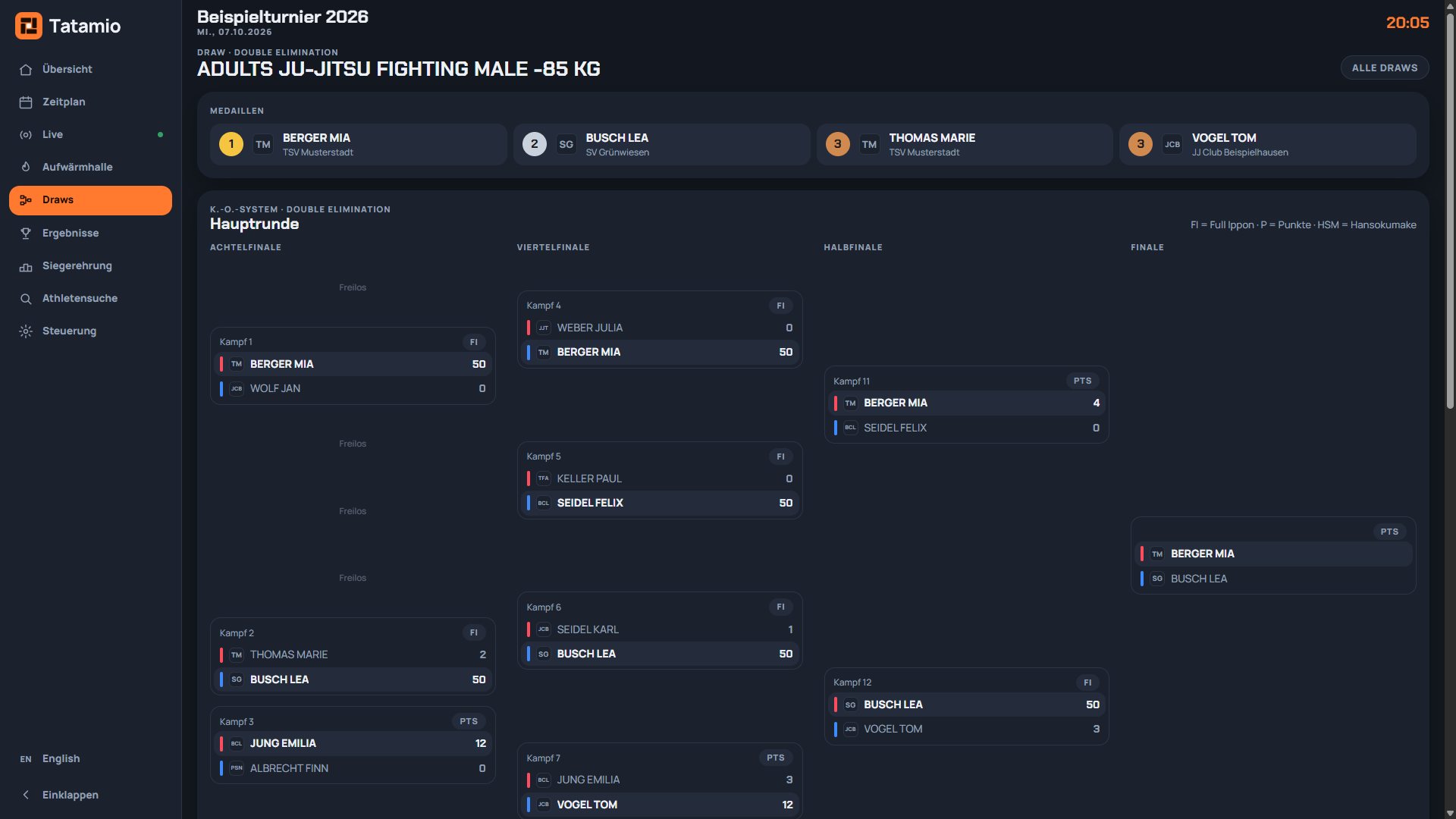This screenshot has width=1456, height=819.
Task: Click the Steuerung gear icon
Action: [26, 331]
